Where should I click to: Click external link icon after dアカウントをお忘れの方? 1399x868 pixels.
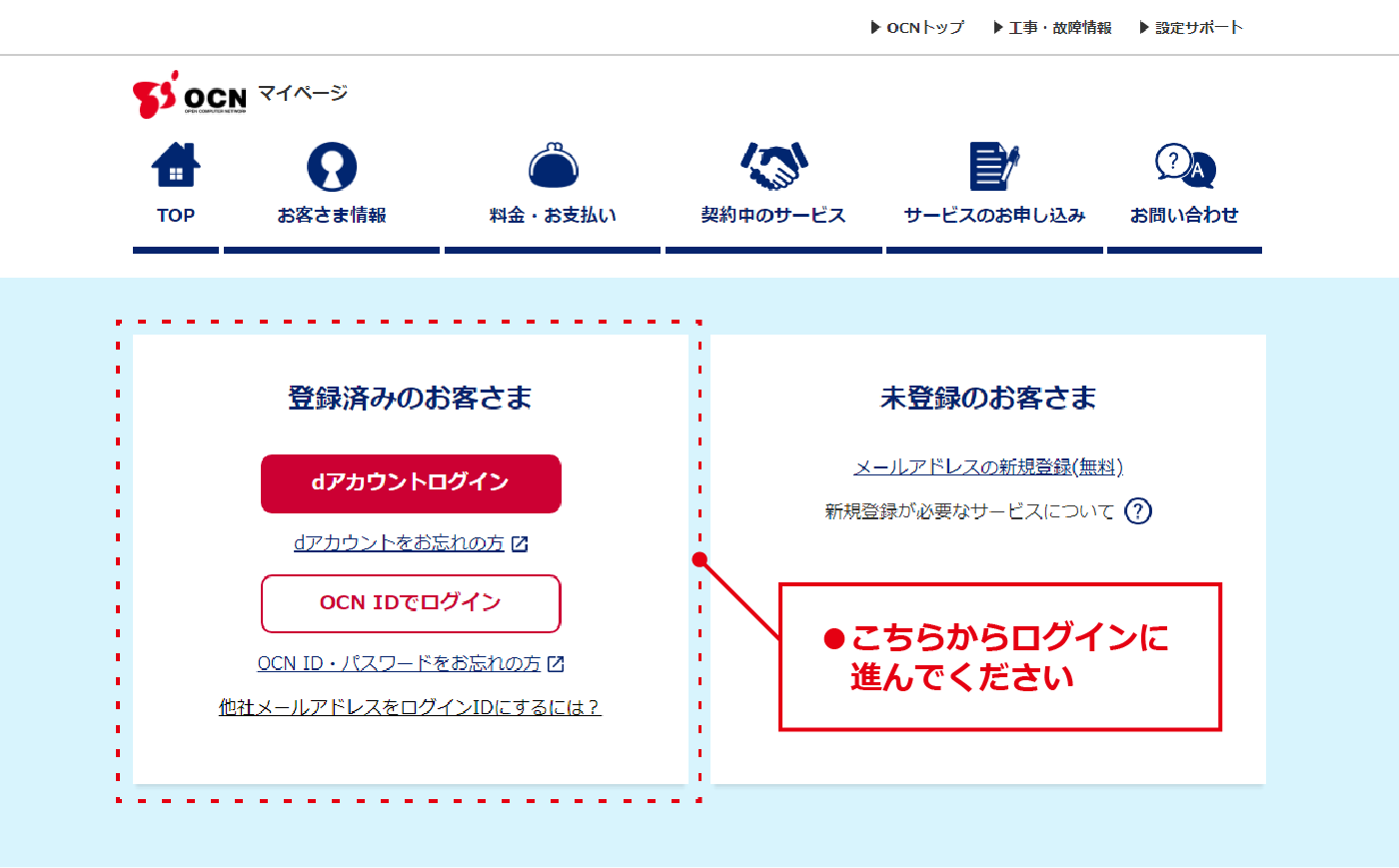pyautogui.click(x=520, y=543)
